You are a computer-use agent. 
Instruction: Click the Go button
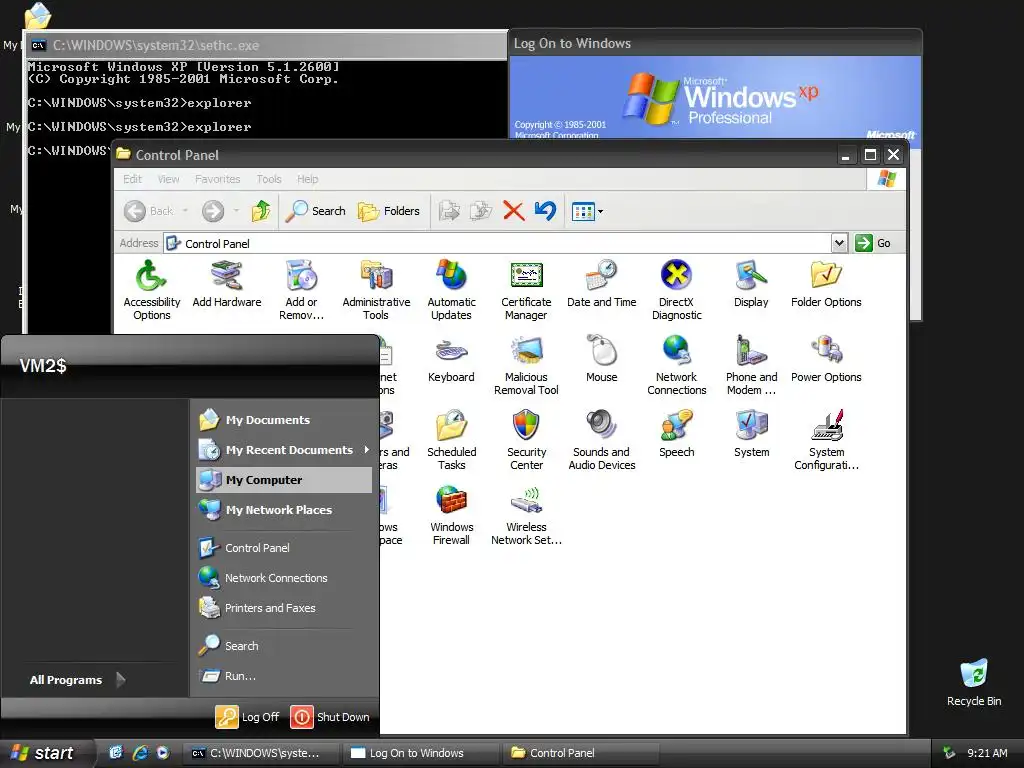[x=873, y=243]
